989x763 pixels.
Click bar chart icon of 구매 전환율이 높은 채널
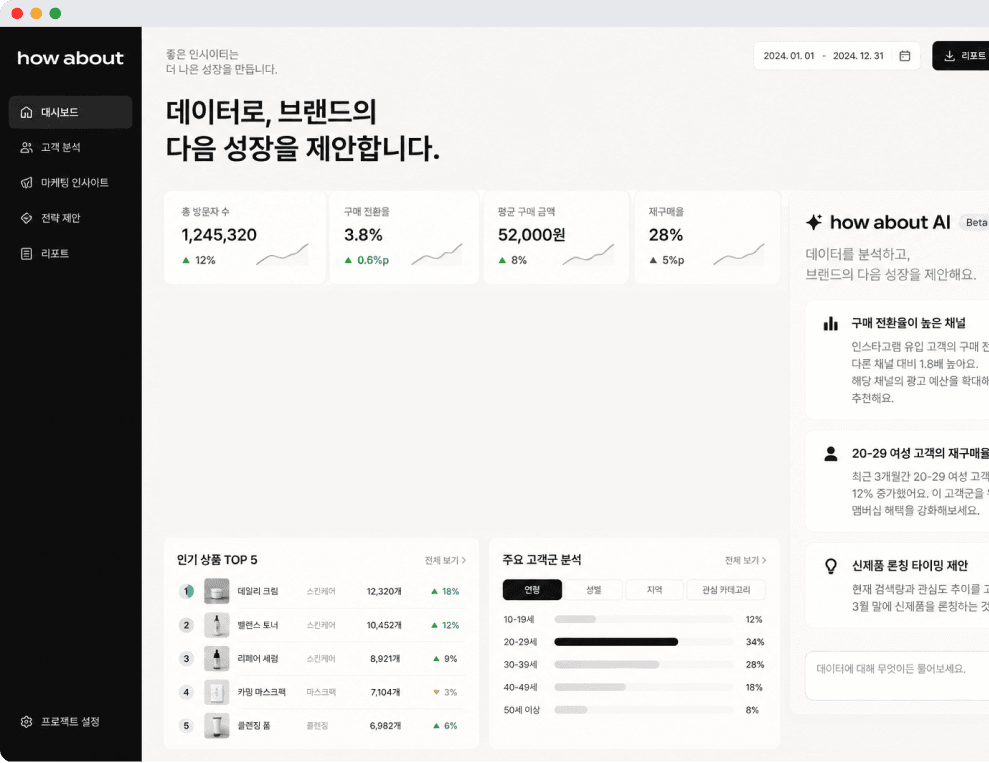click(831, 323)
